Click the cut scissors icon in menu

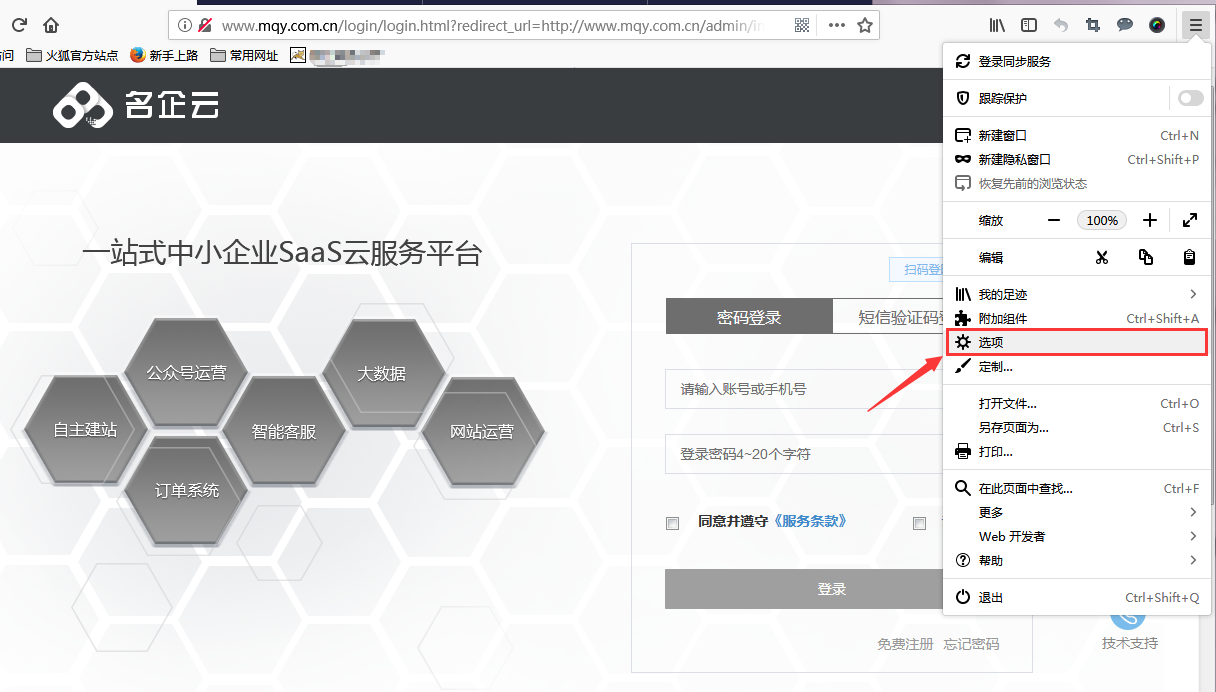1102,257
